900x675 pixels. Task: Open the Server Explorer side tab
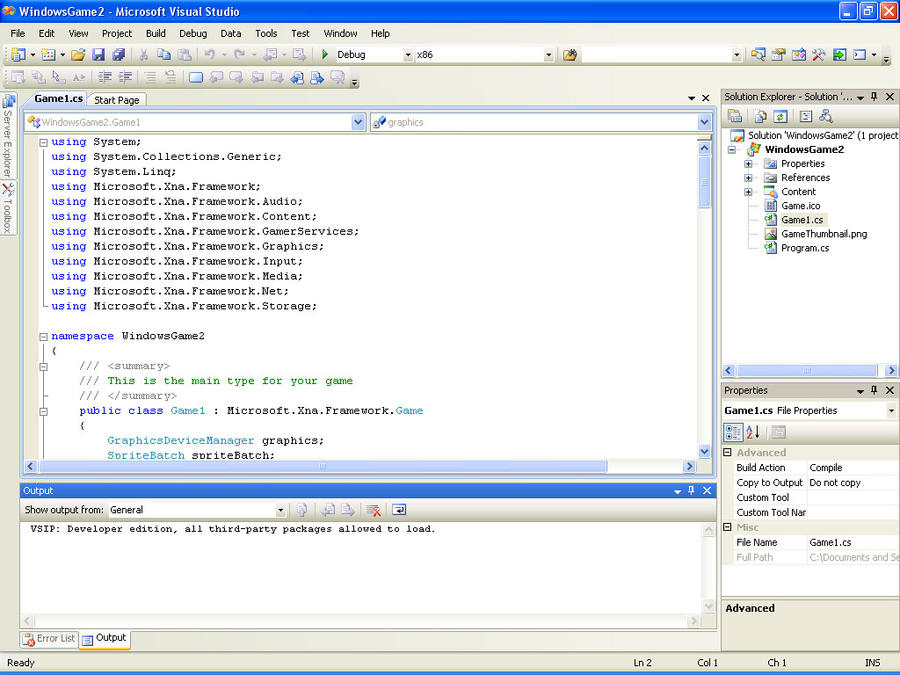pos(8,135)
